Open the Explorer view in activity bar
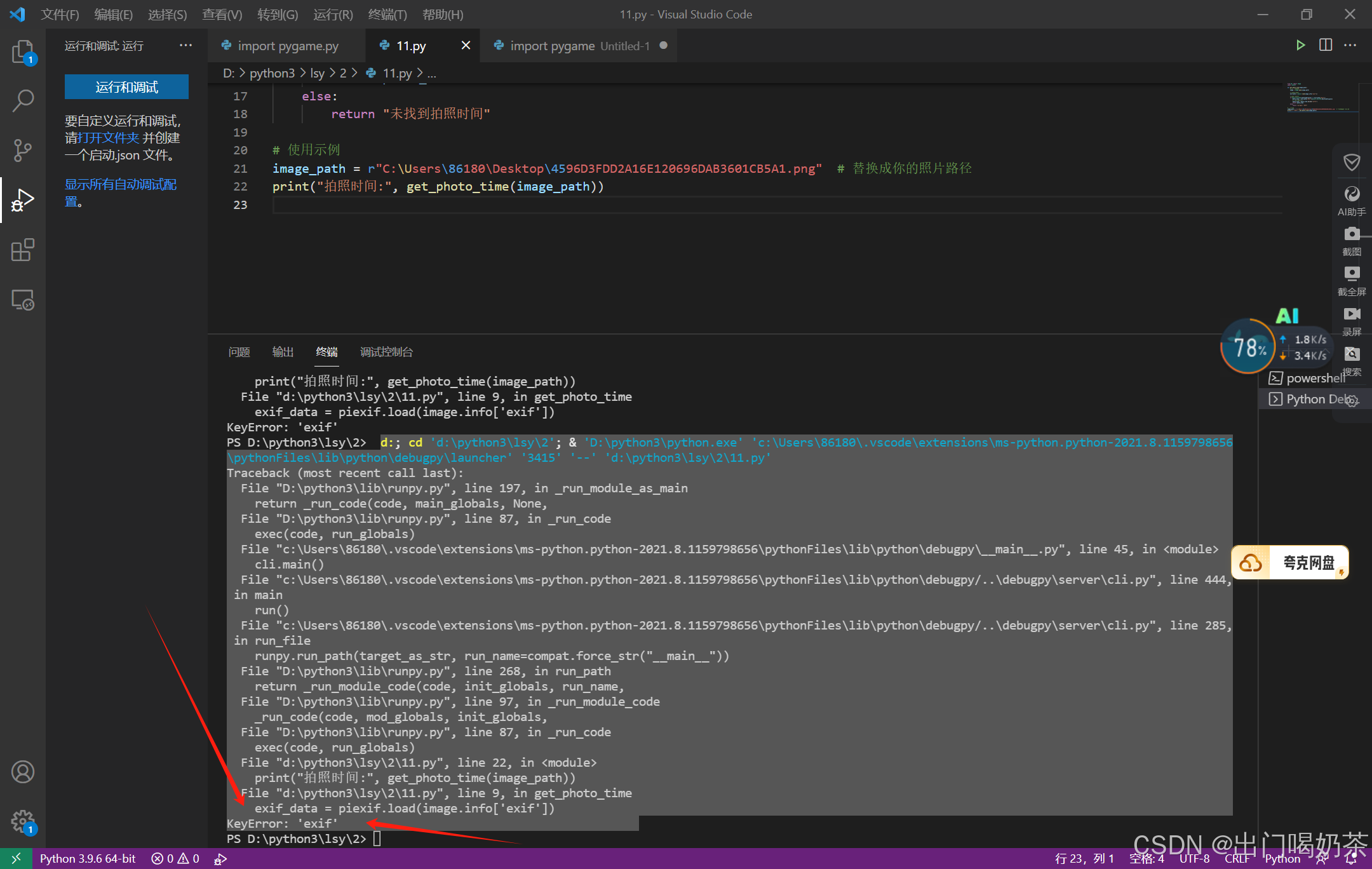 click(23, 51)
